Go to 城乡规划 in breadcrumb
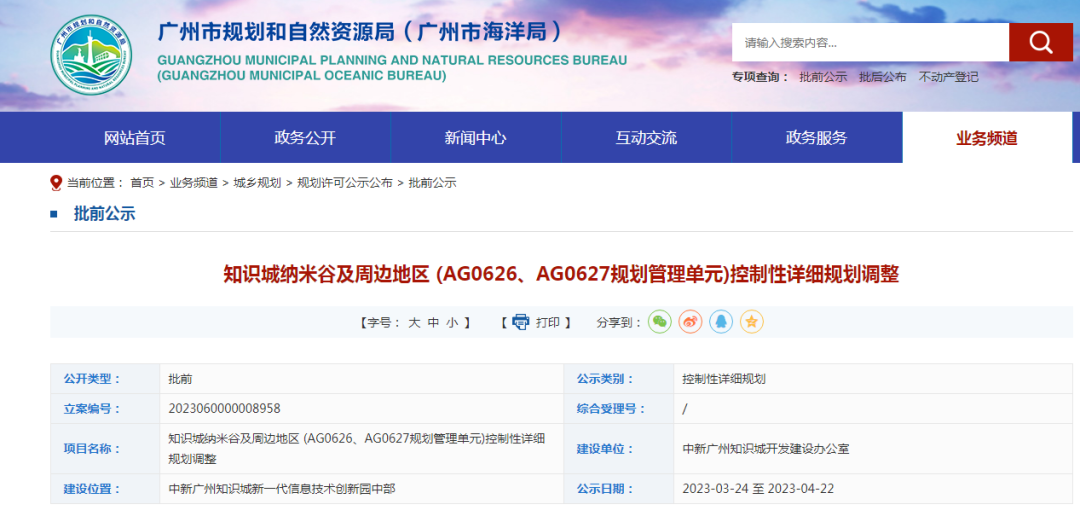This screenshot has height=522, width=1080. tap(257, 182)
